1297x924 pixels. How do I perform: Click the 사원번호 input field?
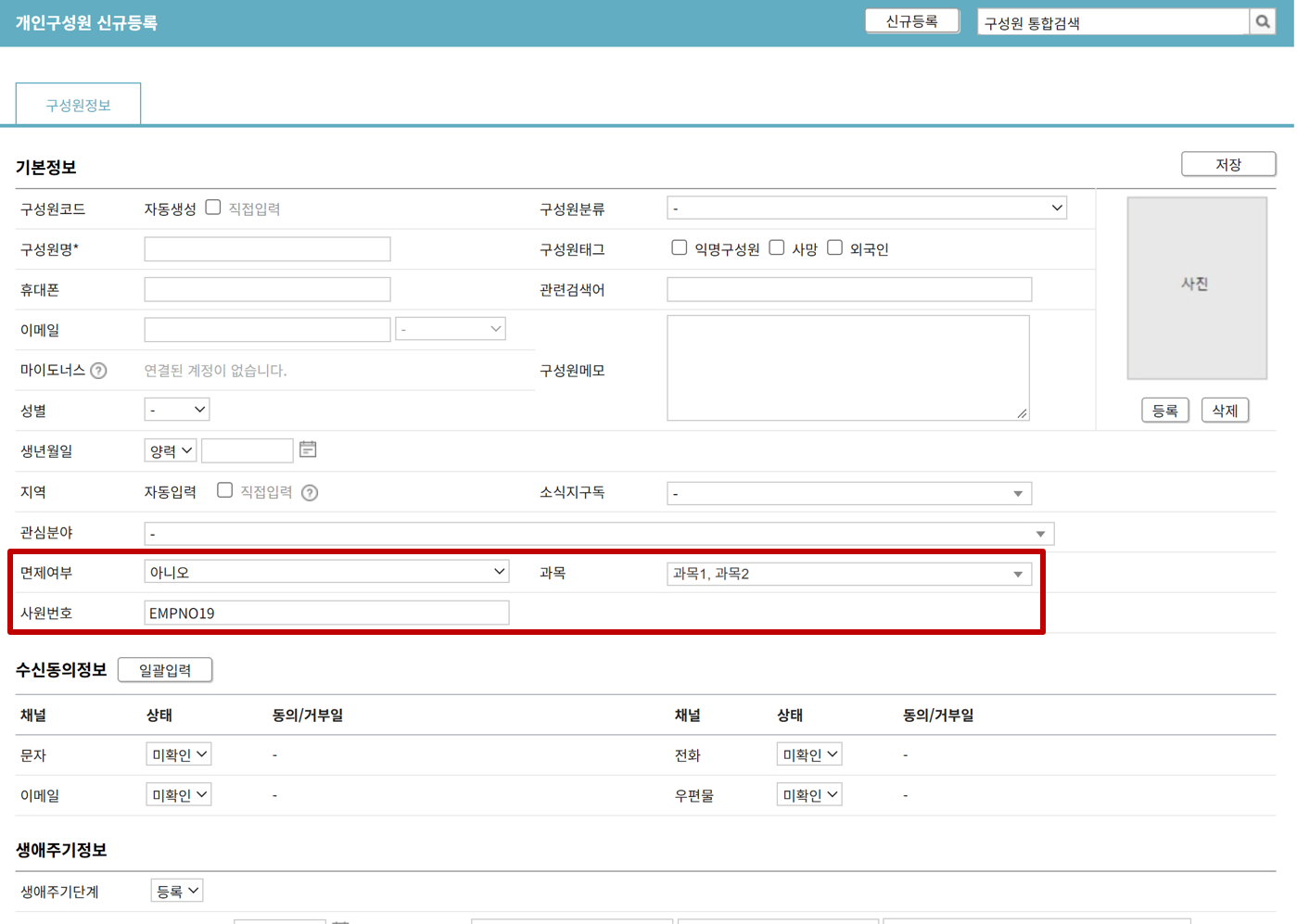(x=326, y=613)
